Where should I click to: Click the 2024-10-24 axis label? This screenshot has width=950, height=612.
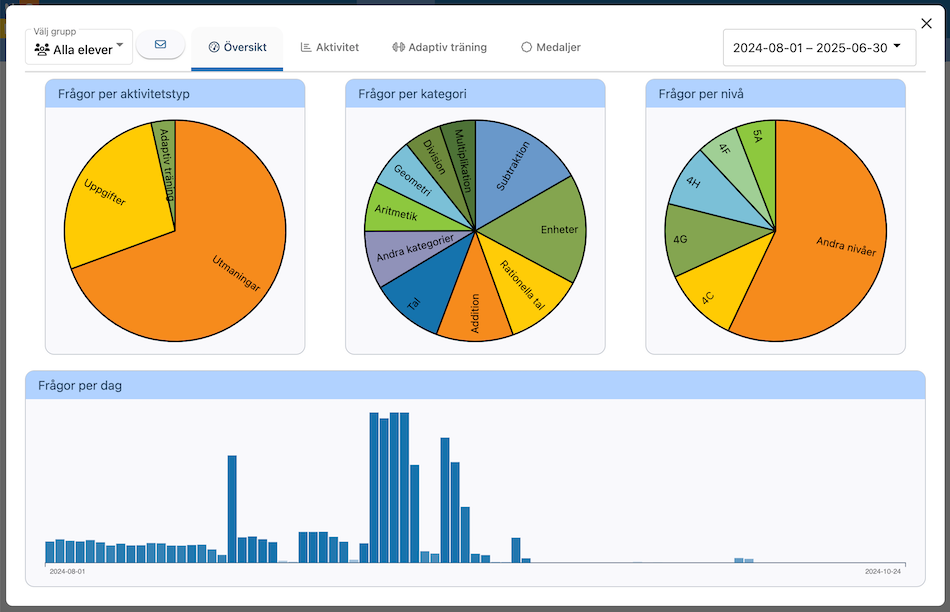point(883,571)
